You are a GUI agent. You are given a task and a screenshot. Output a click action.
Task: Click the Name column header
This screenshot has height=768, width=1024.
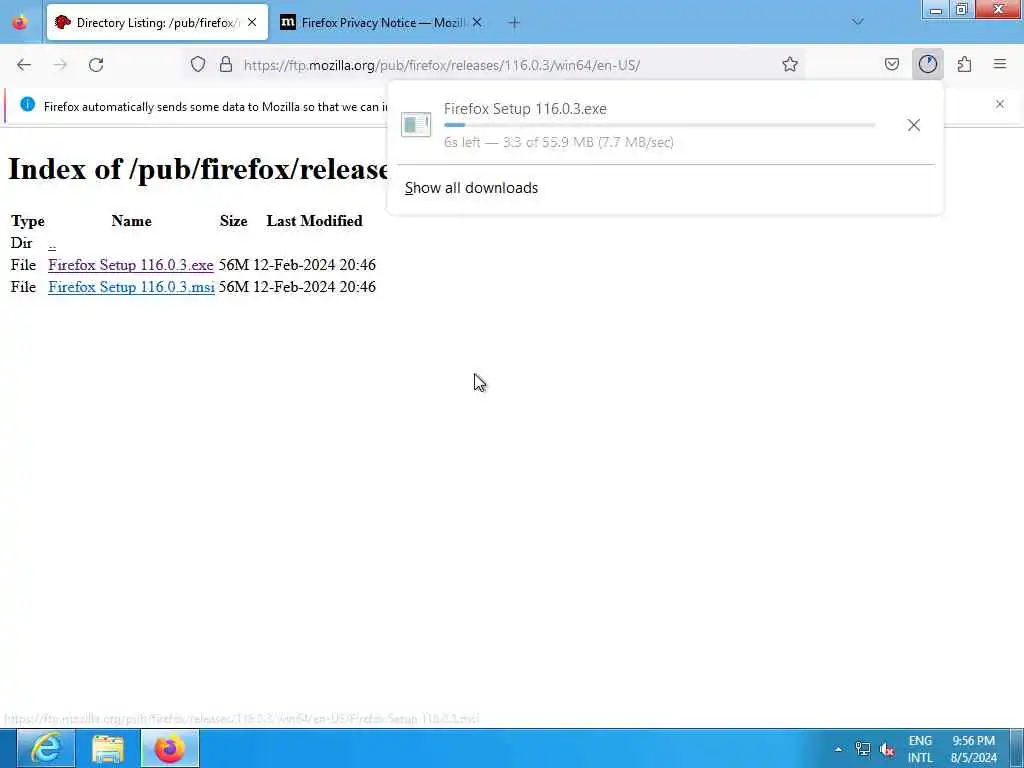click(x=131, y=221)
